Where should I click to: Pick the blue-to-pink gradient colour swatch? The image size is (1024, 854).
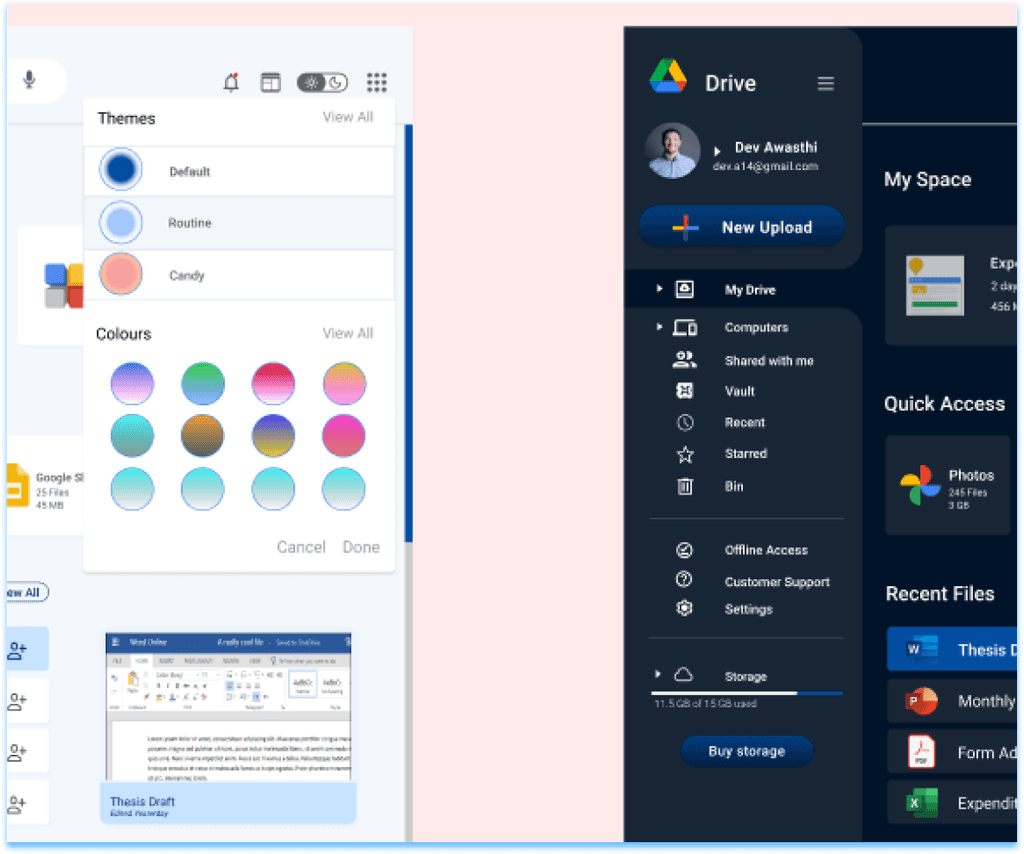133,383
